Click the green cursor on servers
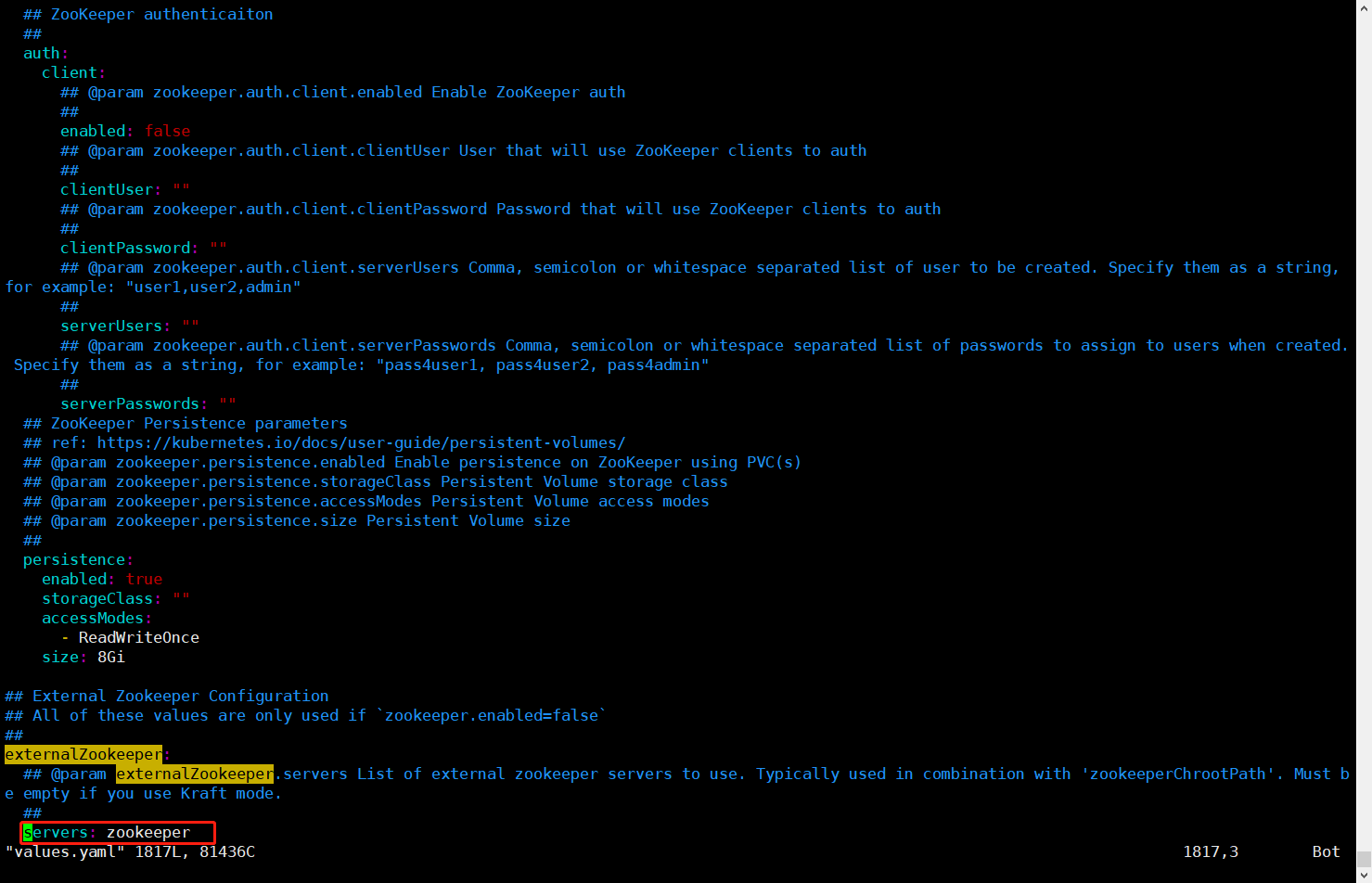The width and height of the screenshot is (1372, 883). tap(28, 832)
